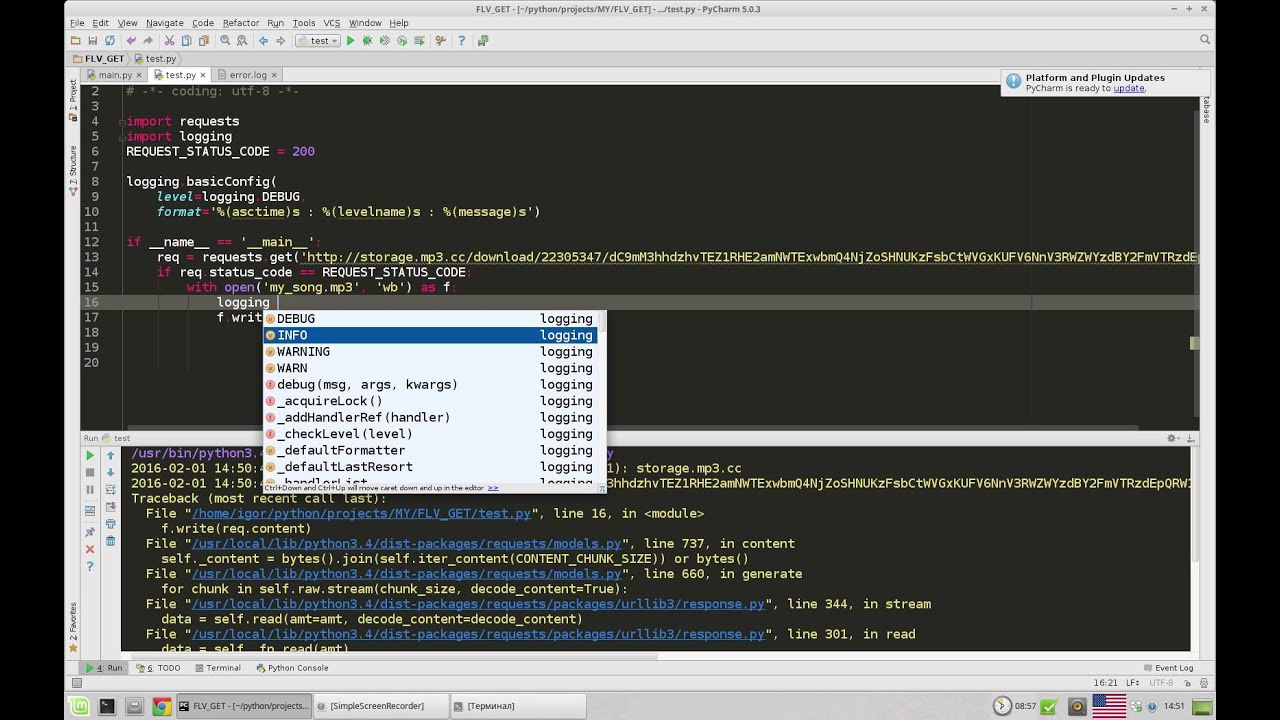Switch to the main.py editor tab

115,75
